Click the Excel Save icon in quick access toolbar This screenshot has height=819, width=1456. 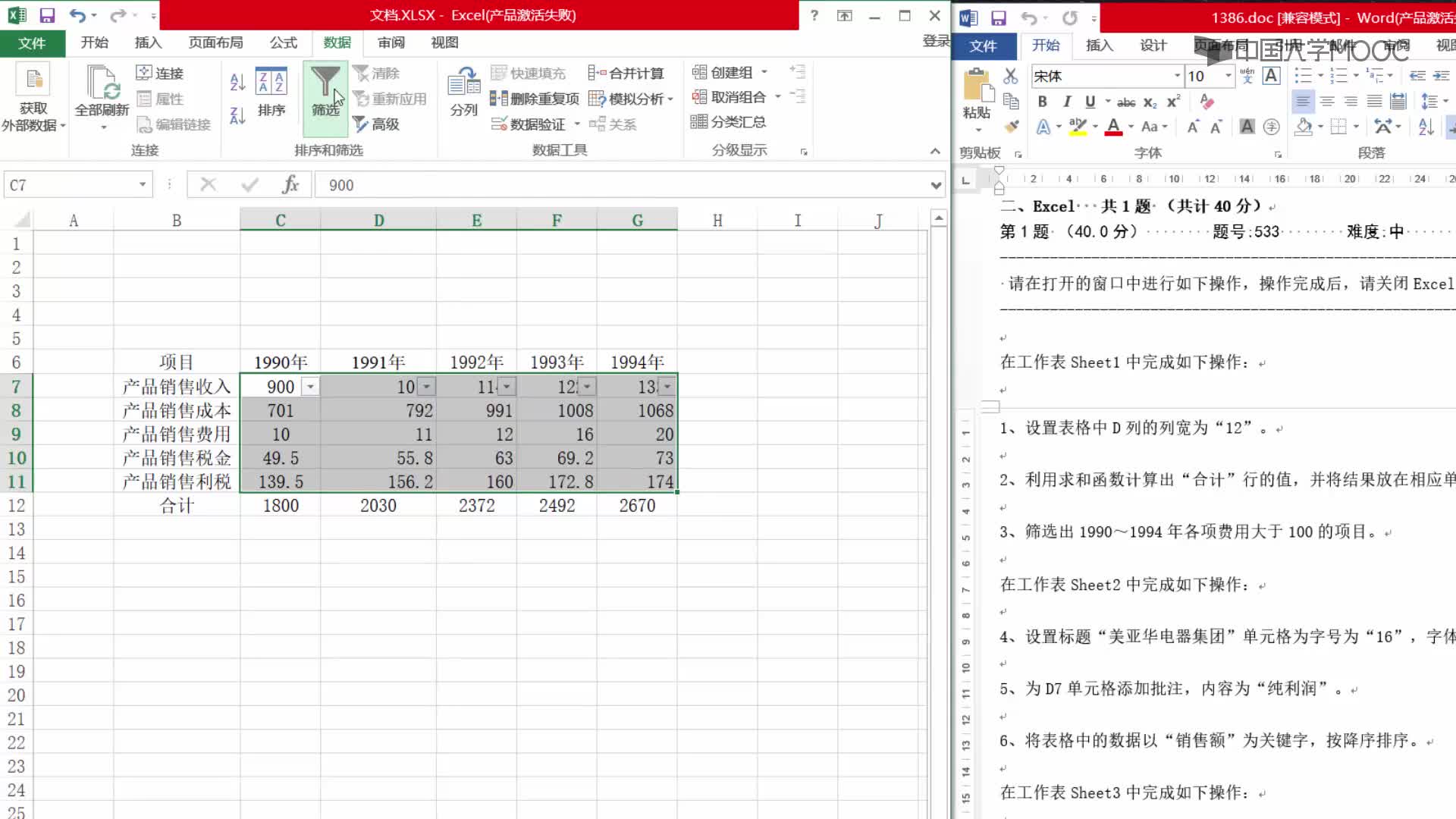(47, 15)
